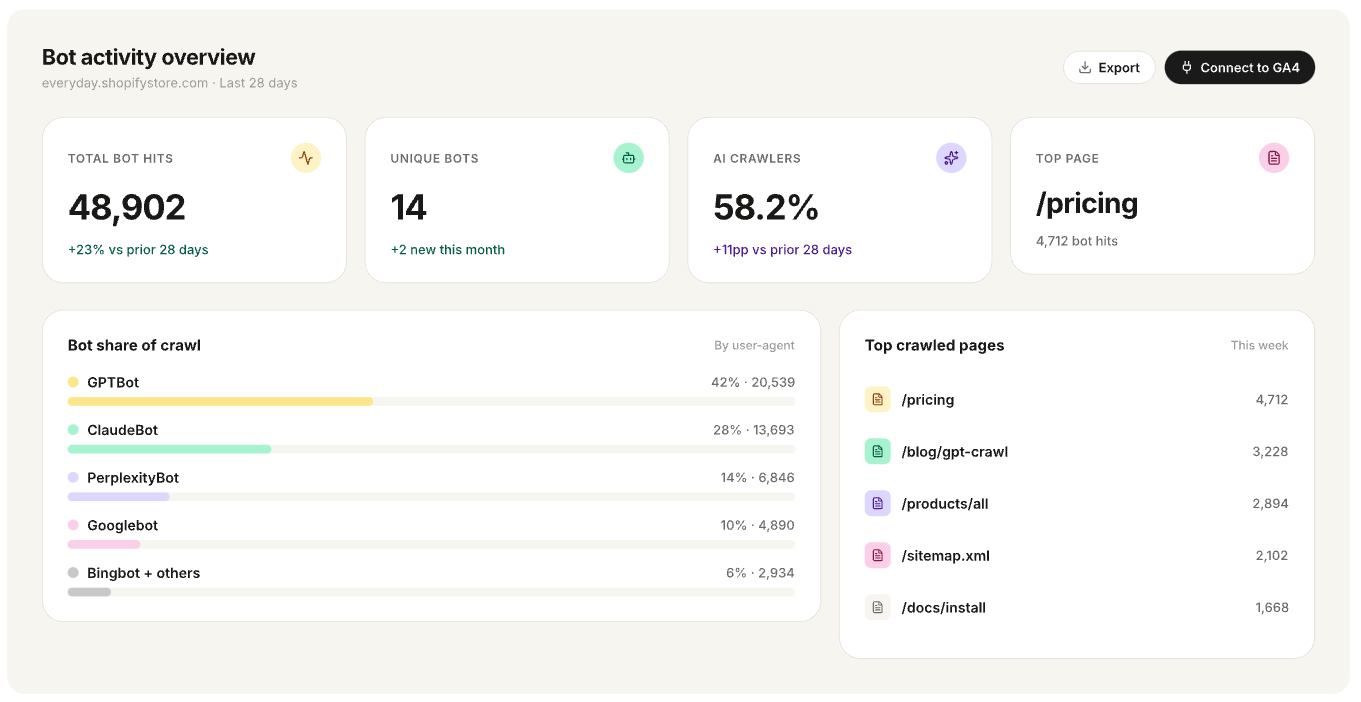Click the sparkle icon on AI Crawlers card

click(951, 158)
